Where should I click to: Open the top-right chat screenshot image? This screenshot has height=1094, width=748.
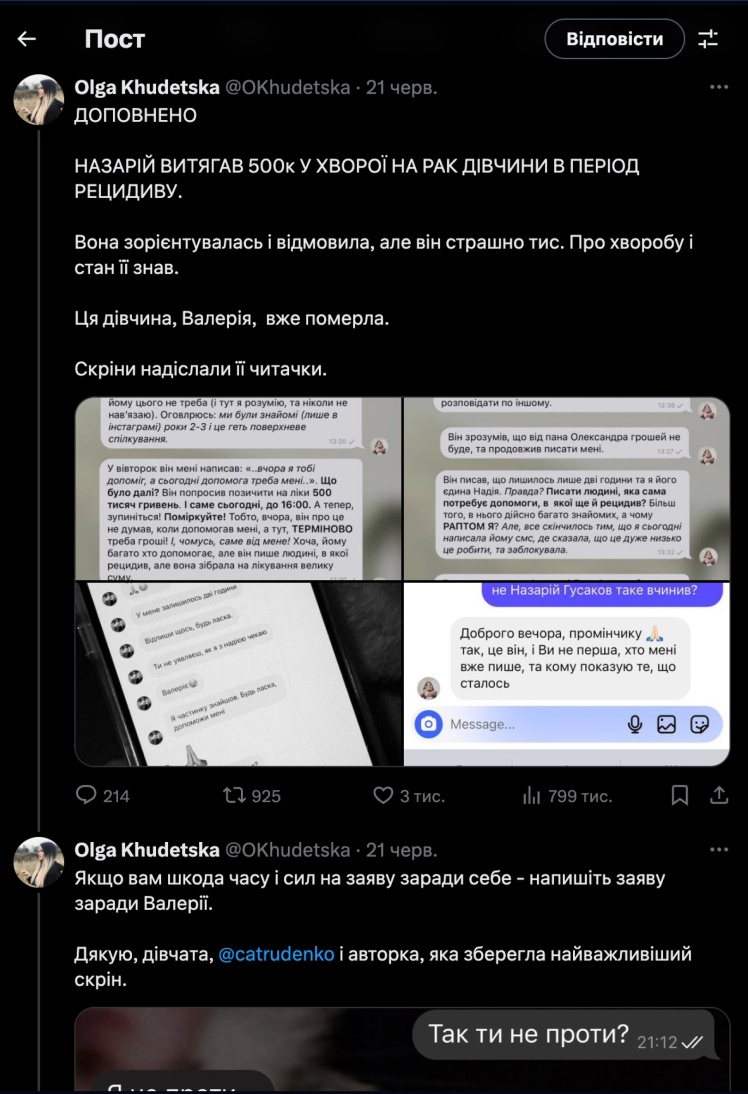pyautogui.click(x=567, y=488)
